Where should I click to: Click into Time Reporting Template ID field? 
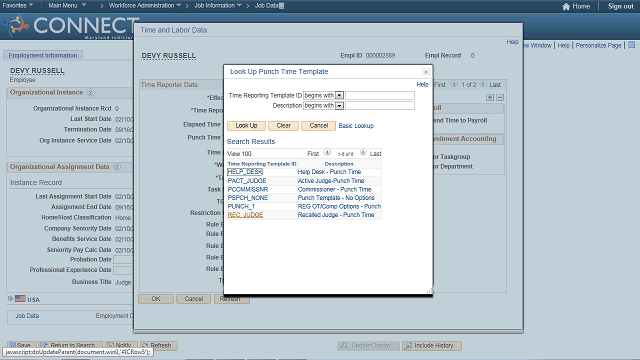(380, 96)
